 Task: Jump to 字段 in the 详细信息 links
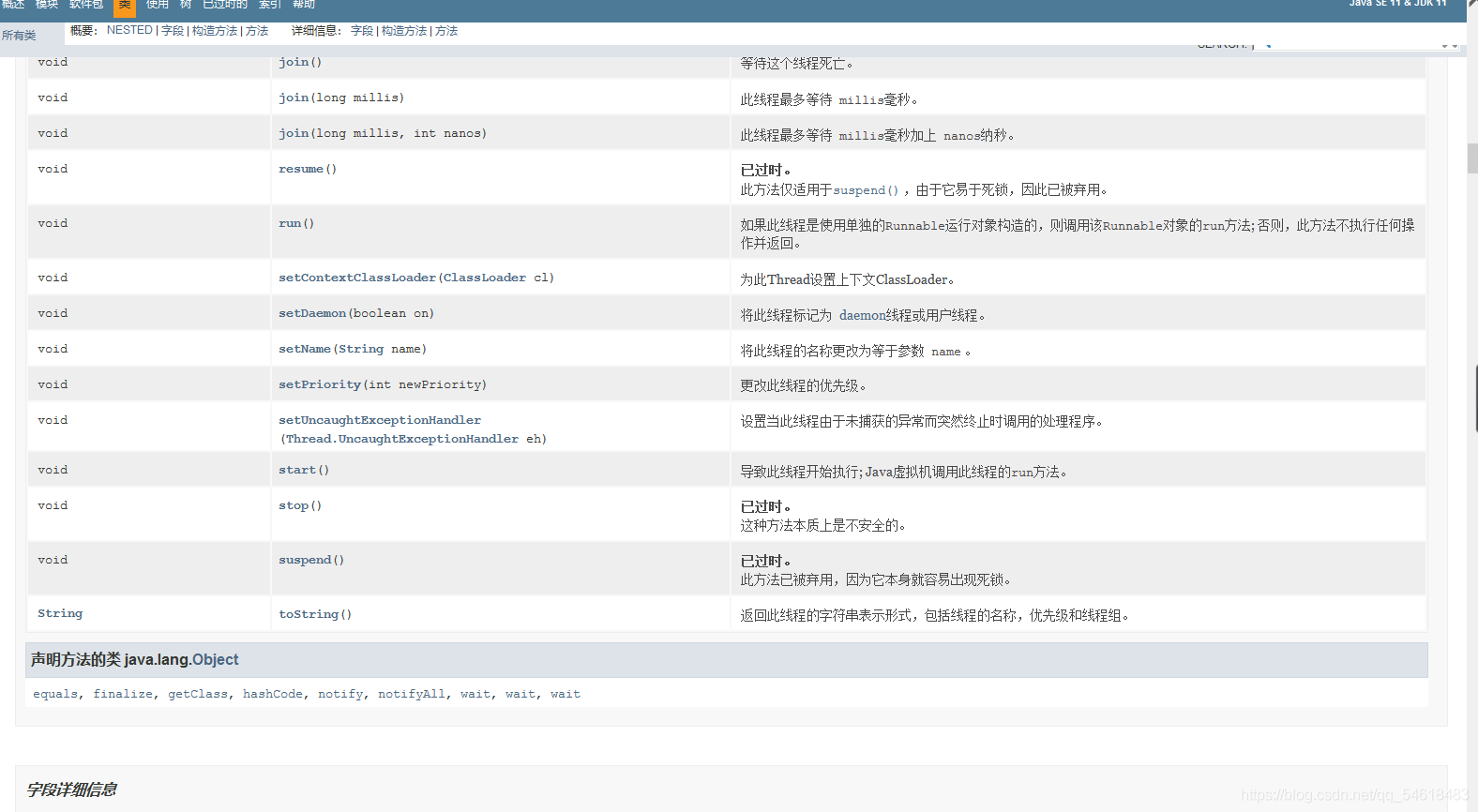(x=362, y=31)
